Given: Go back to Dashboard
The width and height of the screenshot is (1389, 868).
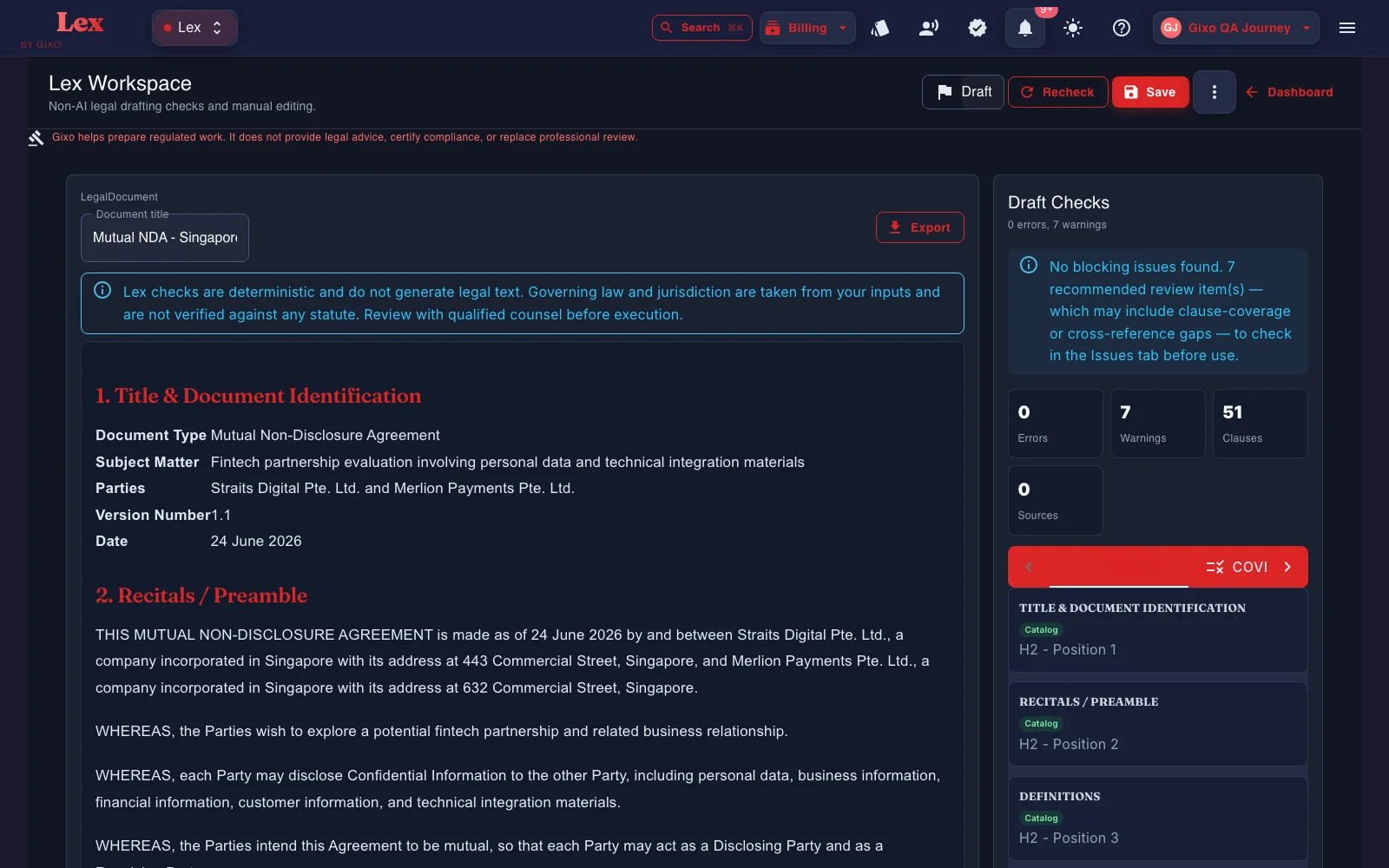Looking at the screenshot, I should (x=1289, y=92).
